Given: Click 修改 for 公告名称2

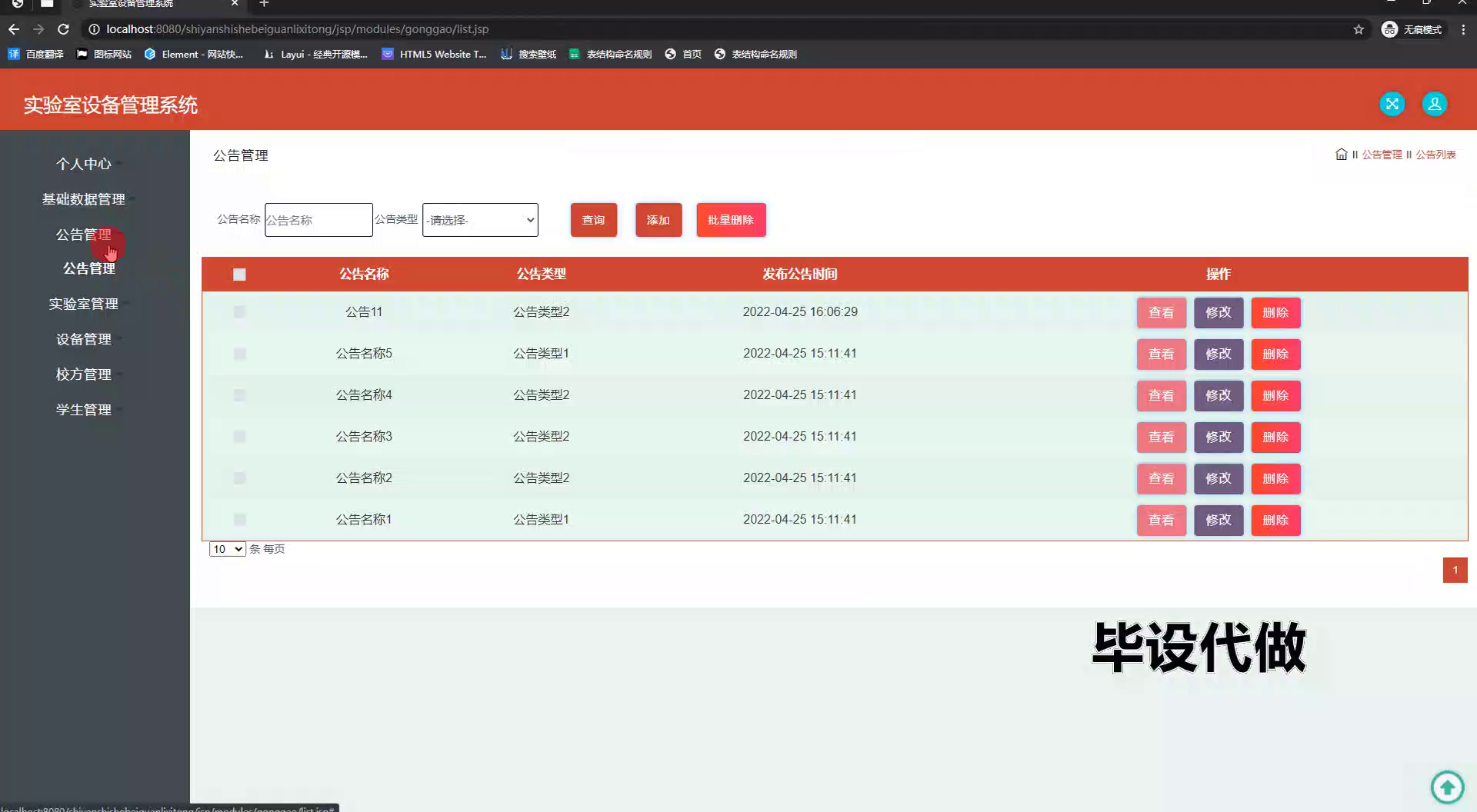Looking at the screenshot, I should 1219,479.
